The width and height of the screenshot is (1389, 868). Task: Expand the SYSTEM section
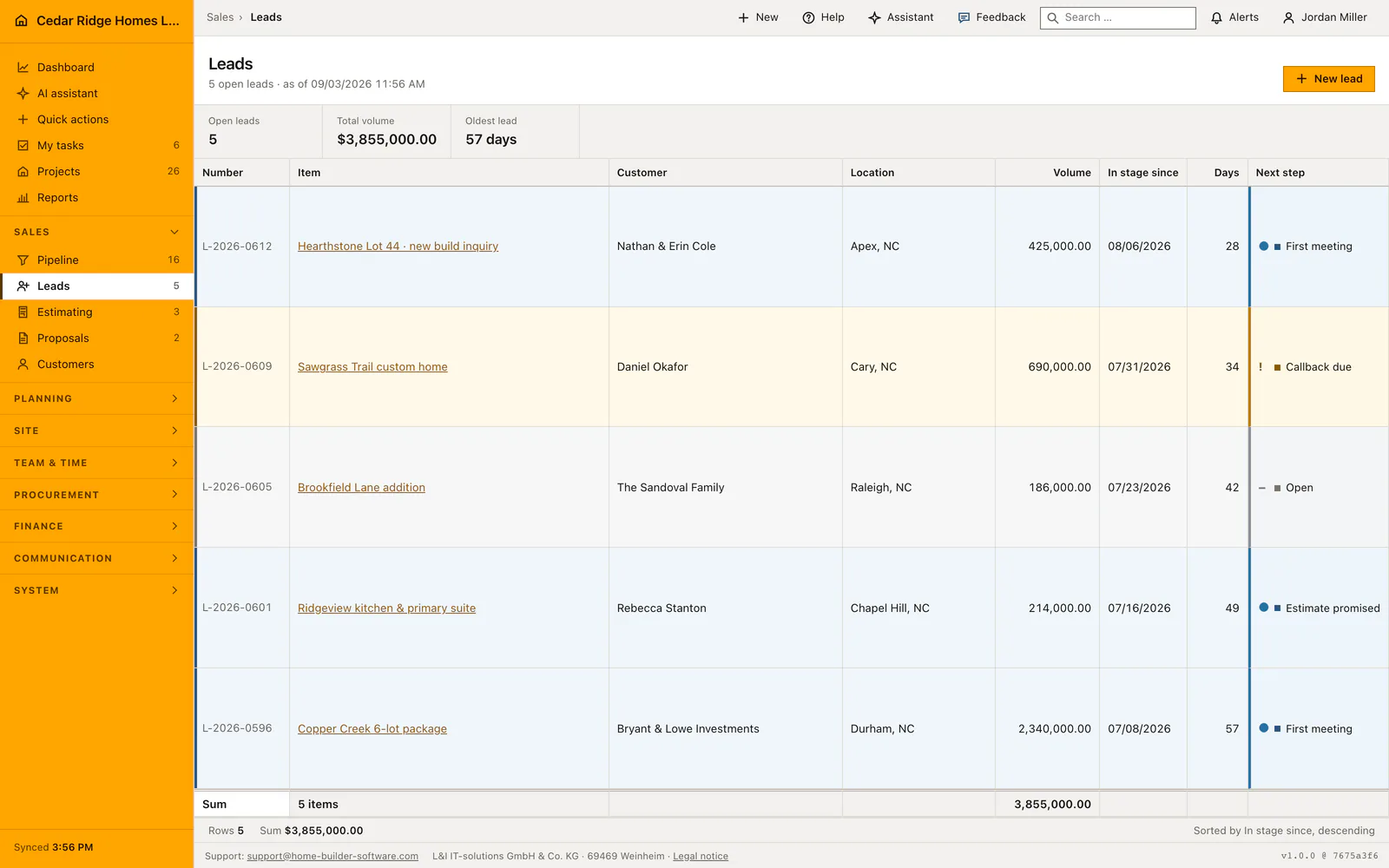96,590
